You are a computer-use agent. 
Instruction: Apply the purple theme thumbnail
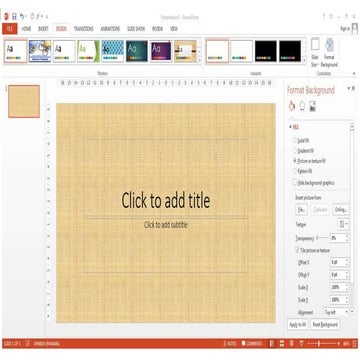(161, 51)
